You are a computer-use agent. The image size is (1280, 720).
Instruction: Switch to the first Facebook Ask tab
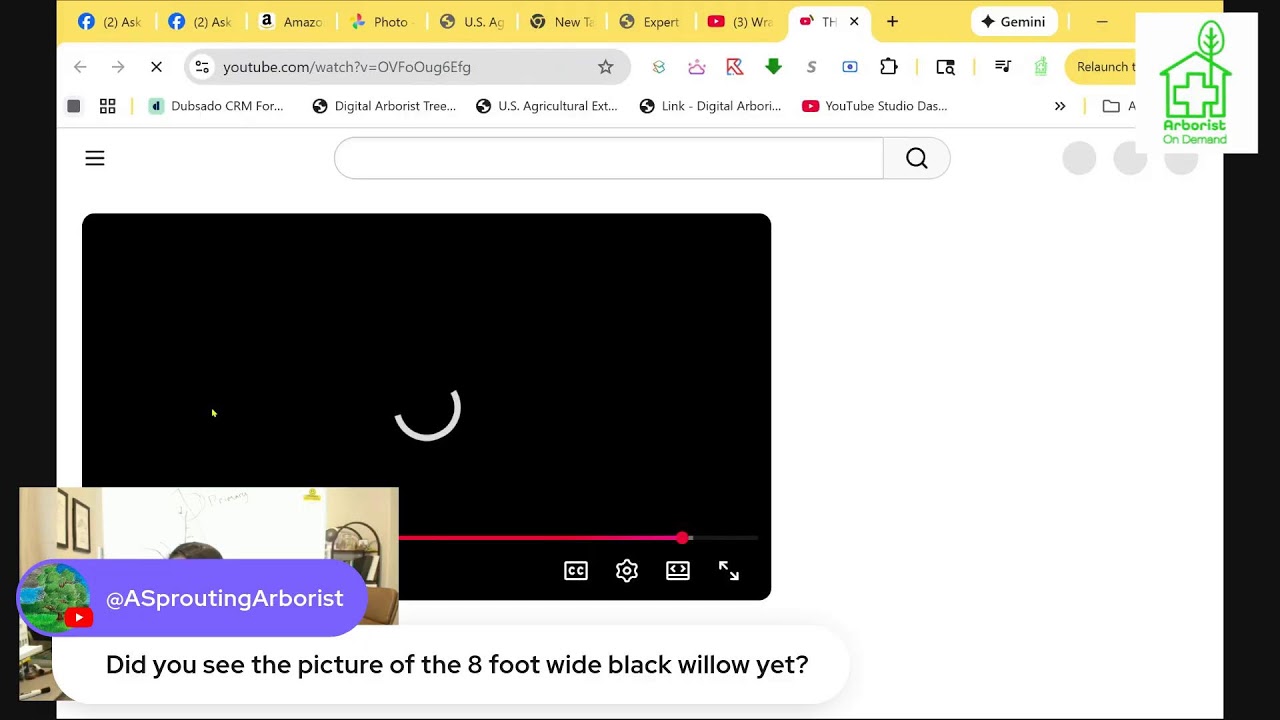111,21
